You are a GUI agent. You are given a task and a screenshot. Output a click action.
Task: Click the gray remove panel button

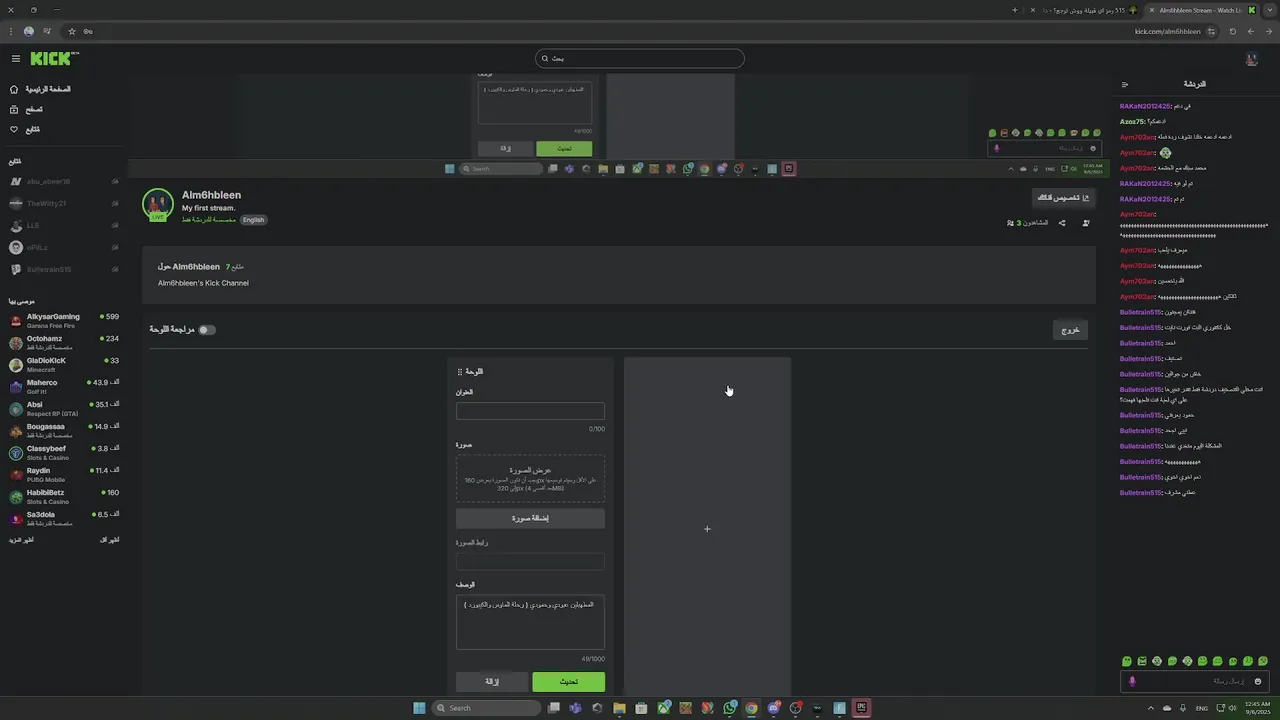point(492,682)
